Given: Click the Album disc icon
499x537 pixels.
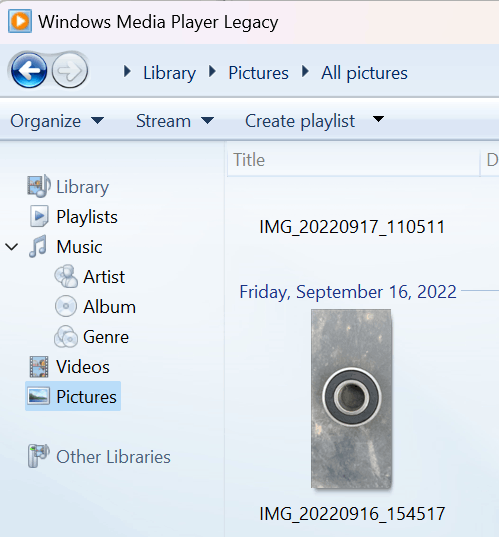Looking at the screenshot, I should (x=65, y=306).
